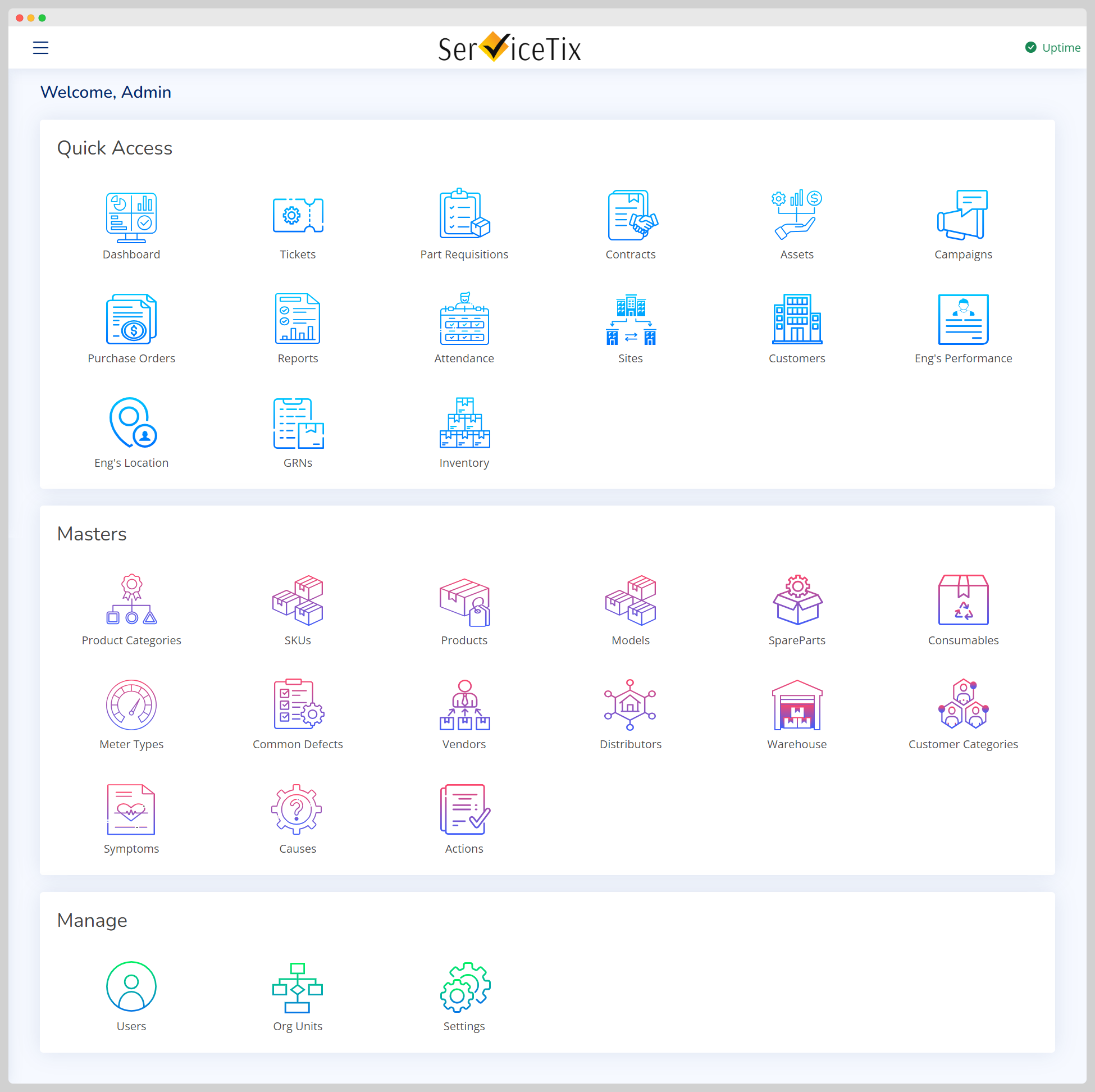Open Actions master
This screenshot has width=1095, height=1092.
(465, 809)
